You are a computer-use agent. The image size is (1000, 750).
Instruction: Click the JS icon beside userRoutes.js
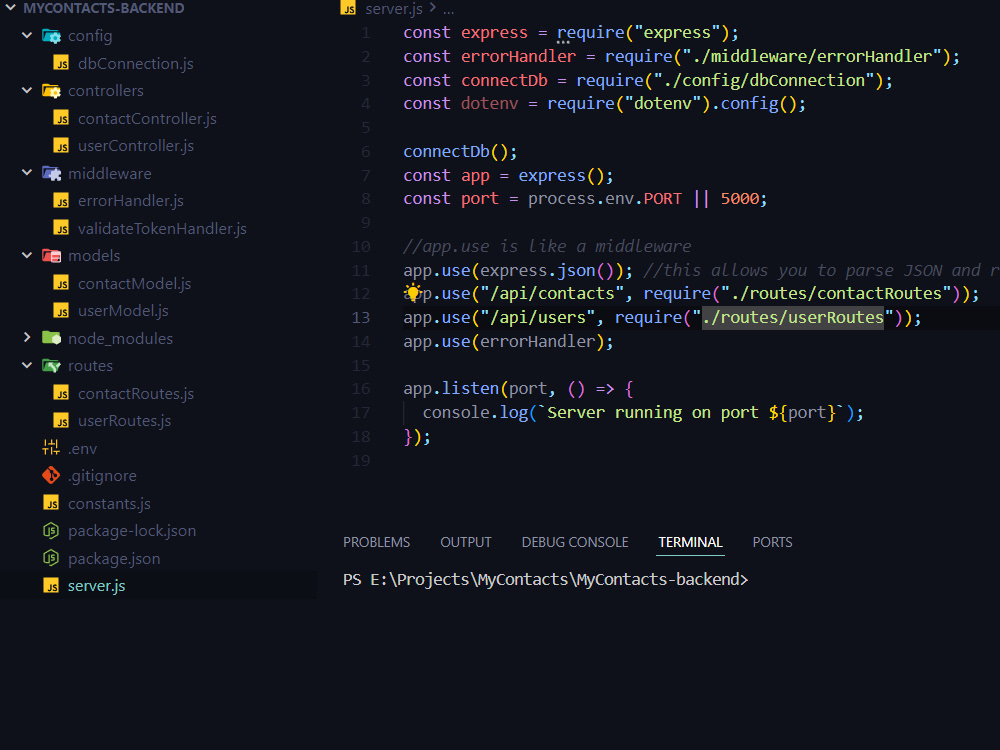[x=61, y=420]
